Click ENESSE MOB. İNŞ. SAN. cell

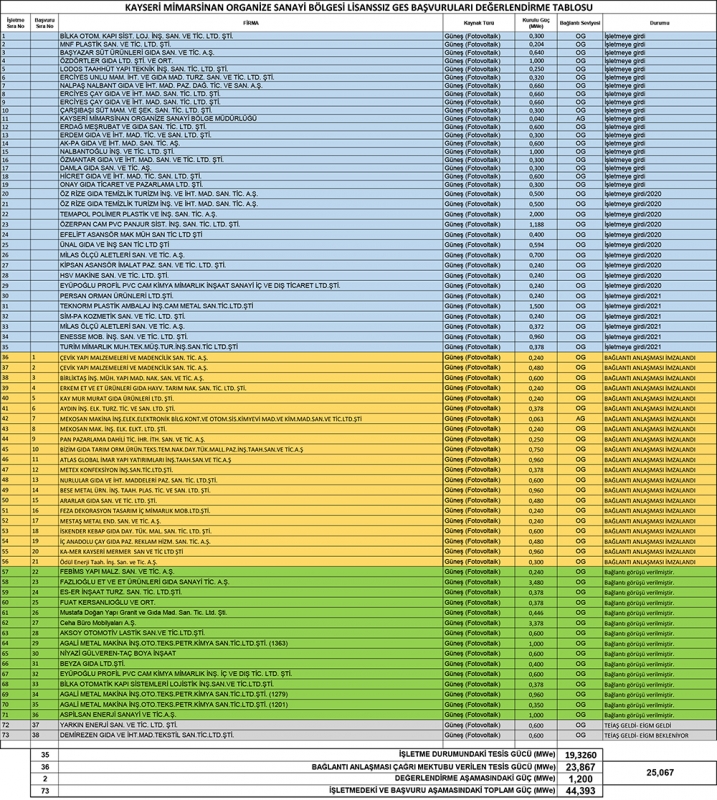click(251, 337)
